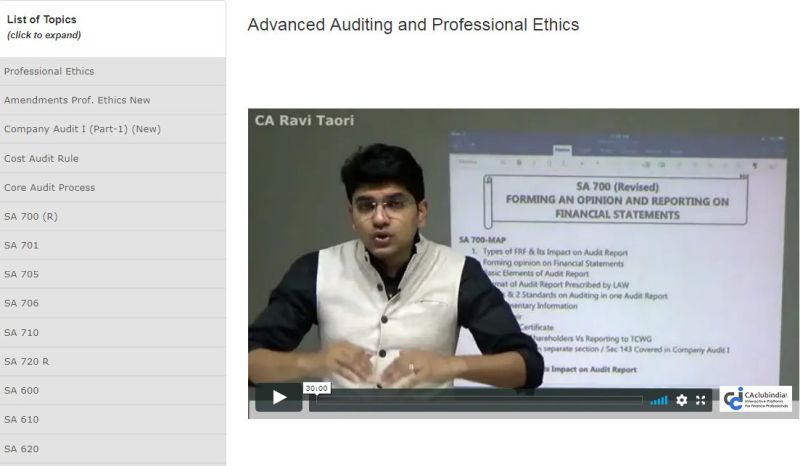
Task: Expand the SA 600 topic
Action: (x=113, y=391)
